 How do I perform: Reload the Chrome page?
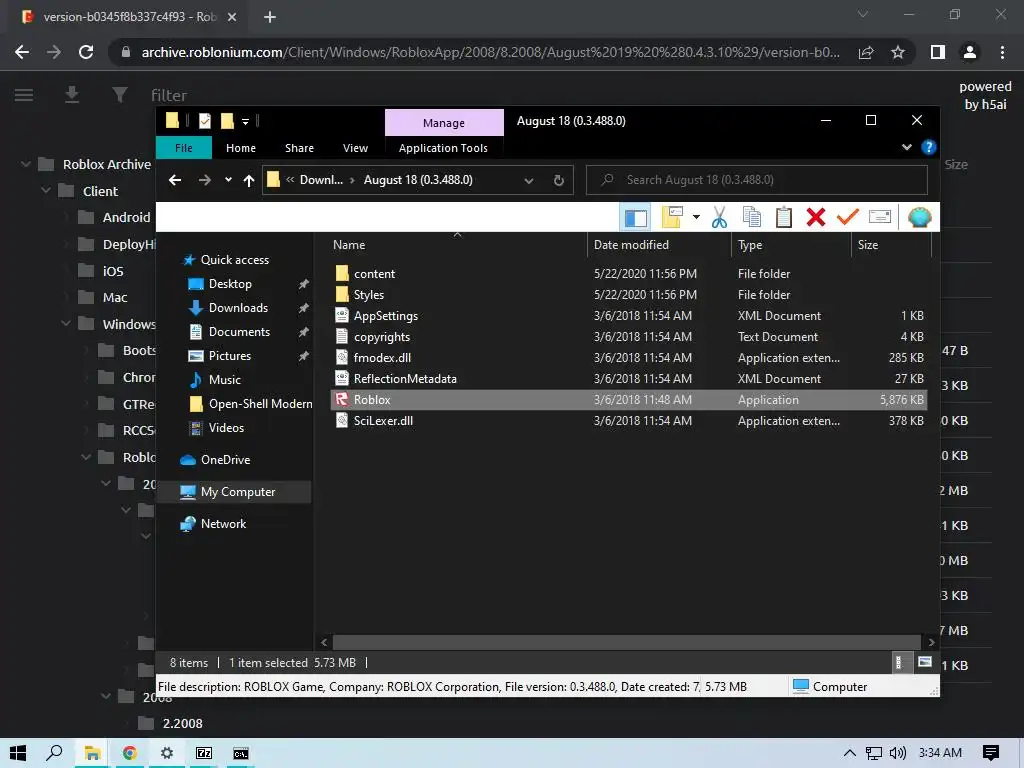pyautogui.click(x=86, y=52)
